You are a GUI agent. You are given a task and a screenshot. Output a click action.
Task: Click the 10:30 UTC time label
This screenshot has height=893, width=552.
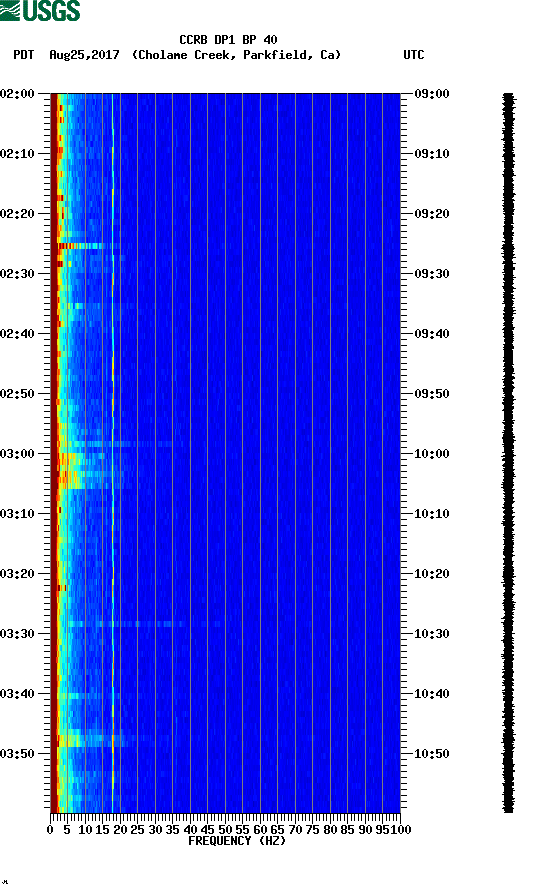coord(432,633)
